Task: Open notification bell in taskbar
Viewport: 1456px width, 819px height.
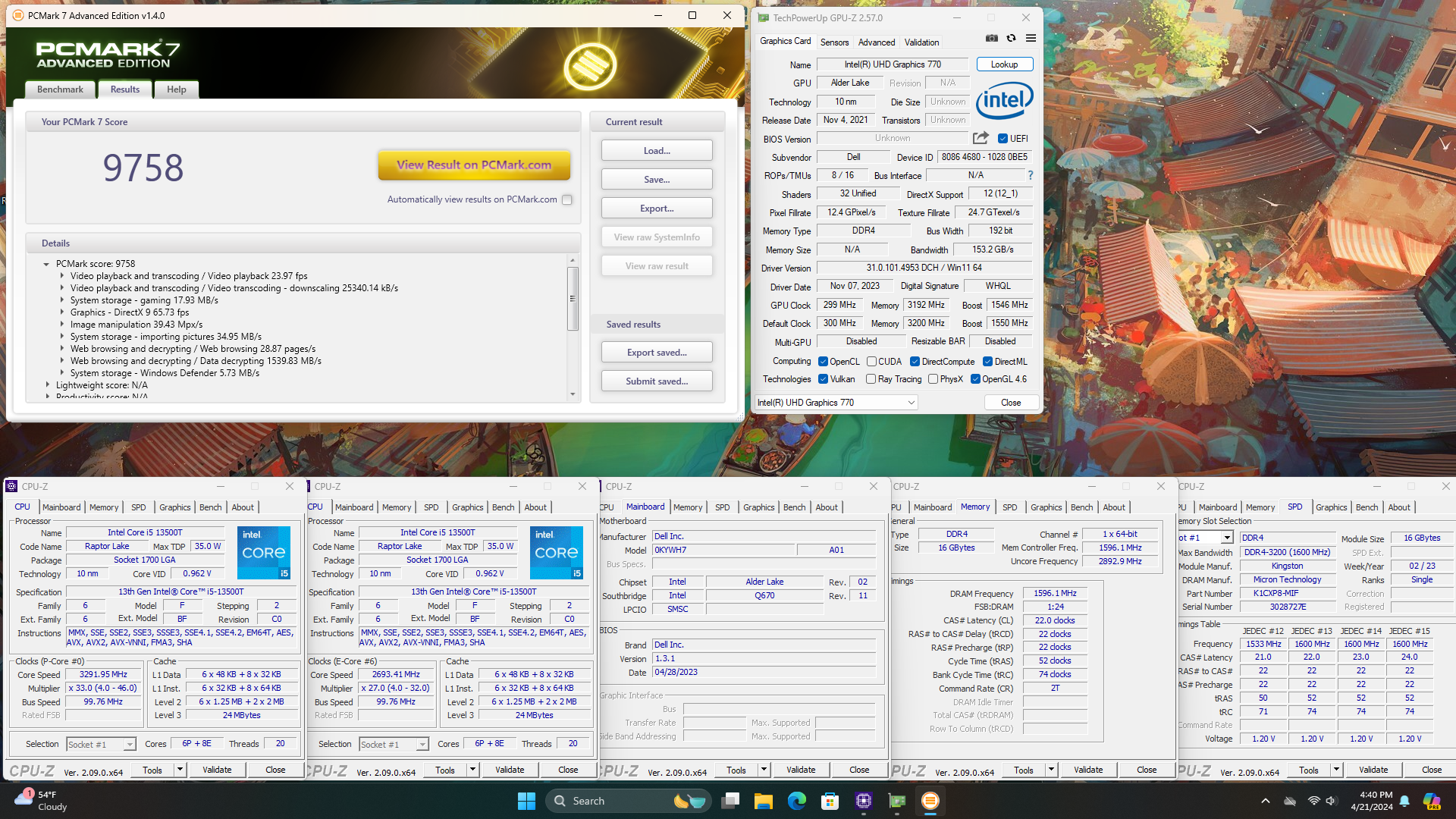Action: (x=1404, y=801)
